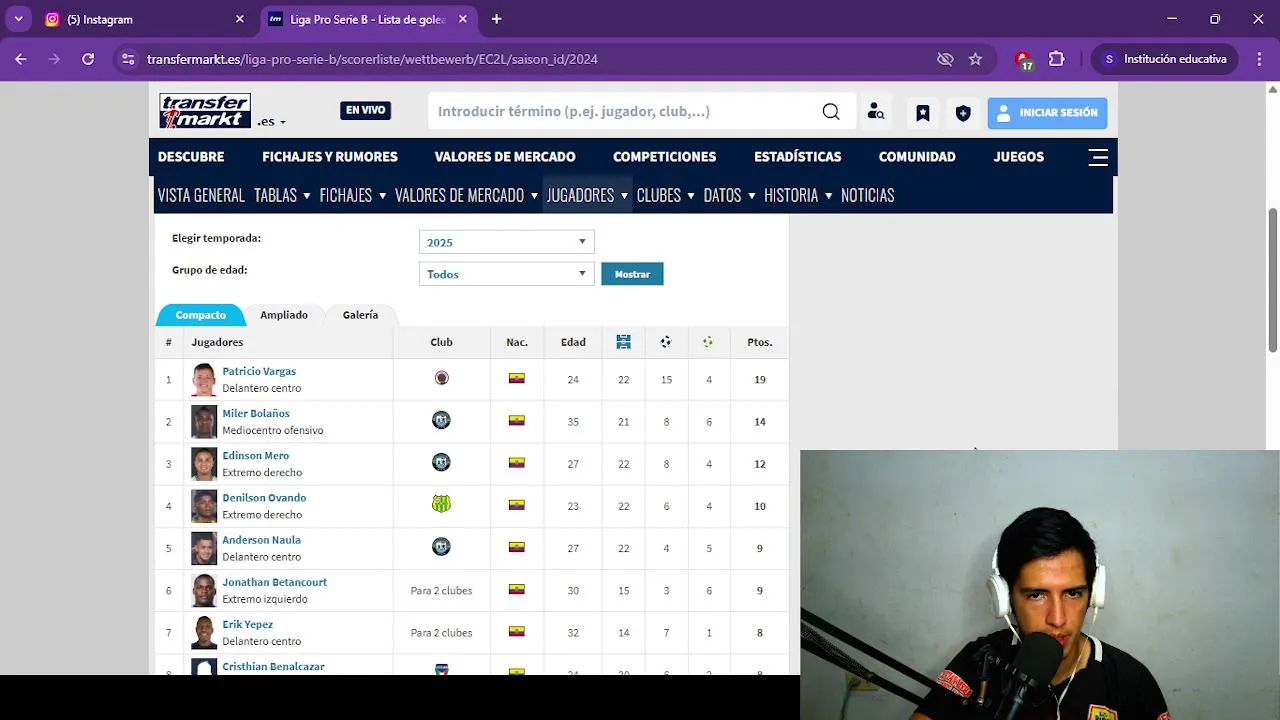Image resolution: width=1280 pixels, height=720 pixels.
Task: Sort by Ptos. column header
Action: pos(760,342)
